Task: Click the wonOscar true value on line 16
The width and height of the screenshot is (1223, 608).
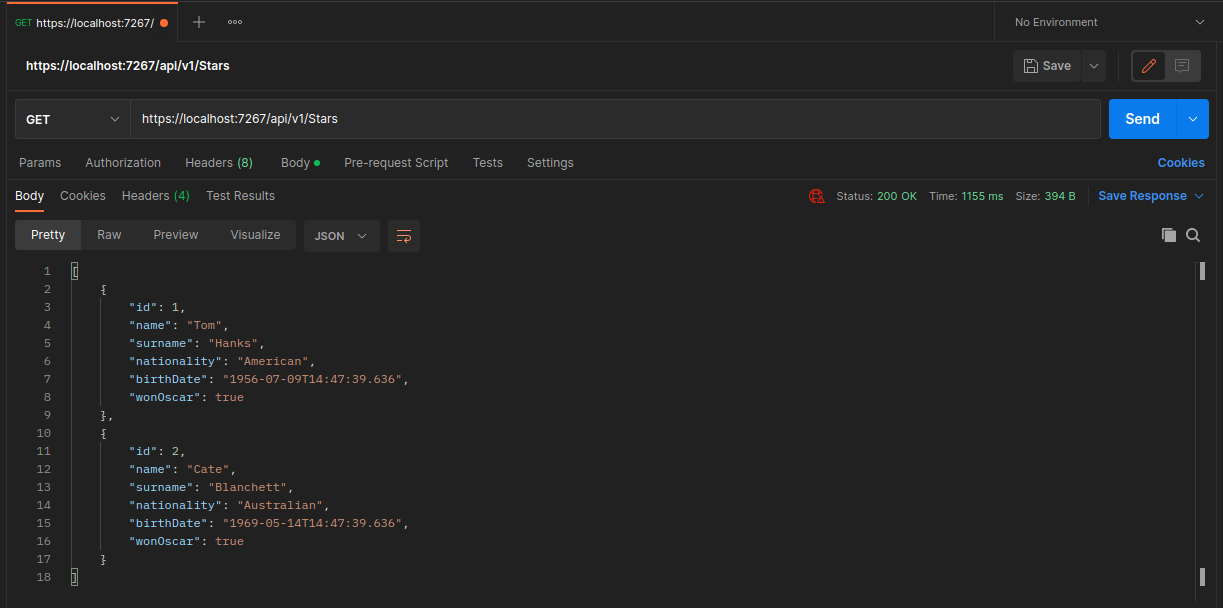Action: (x=229, y=541)
